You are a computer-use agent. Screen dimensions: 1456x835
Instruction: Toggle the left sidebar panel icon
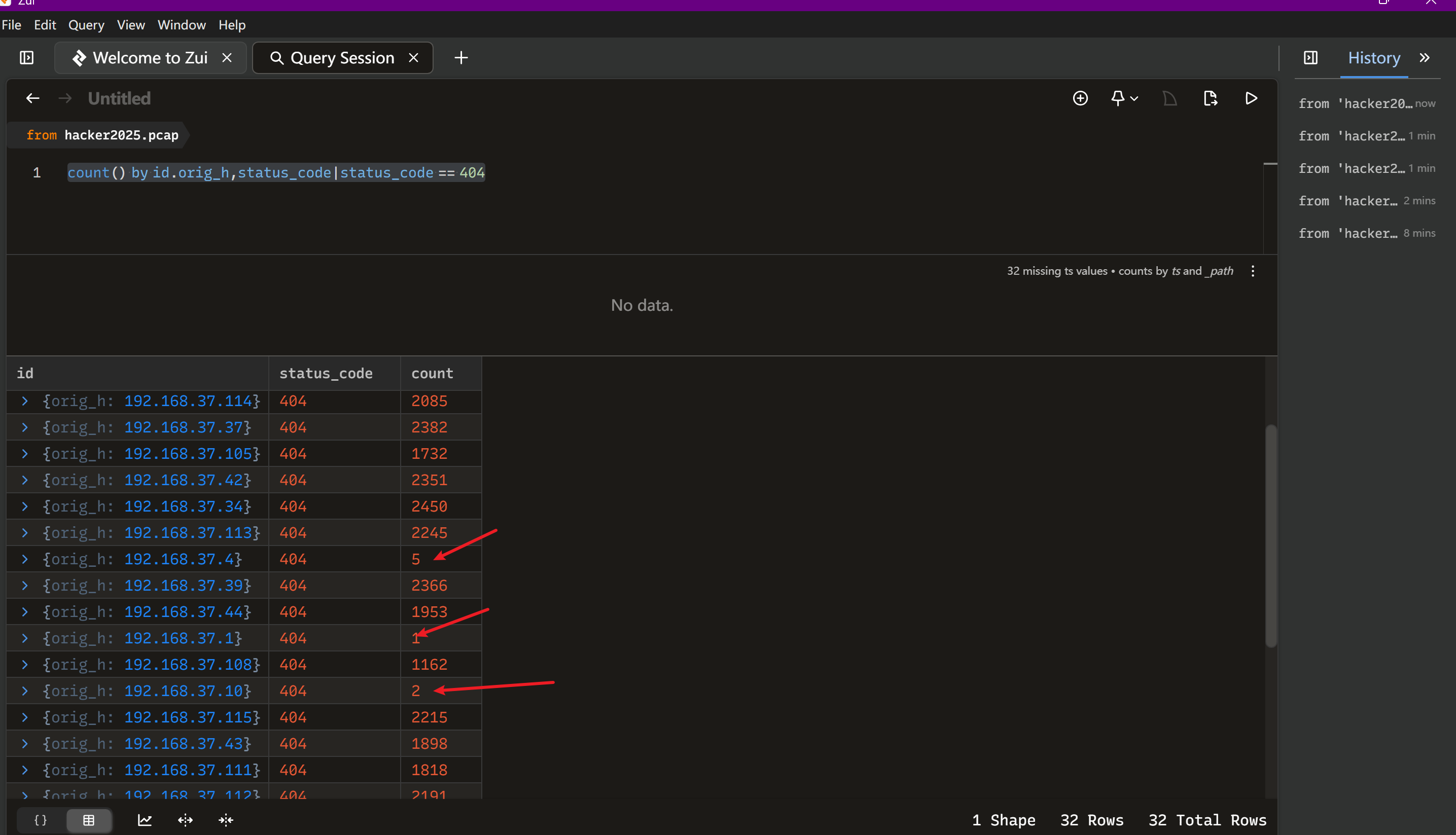point(26,57)
